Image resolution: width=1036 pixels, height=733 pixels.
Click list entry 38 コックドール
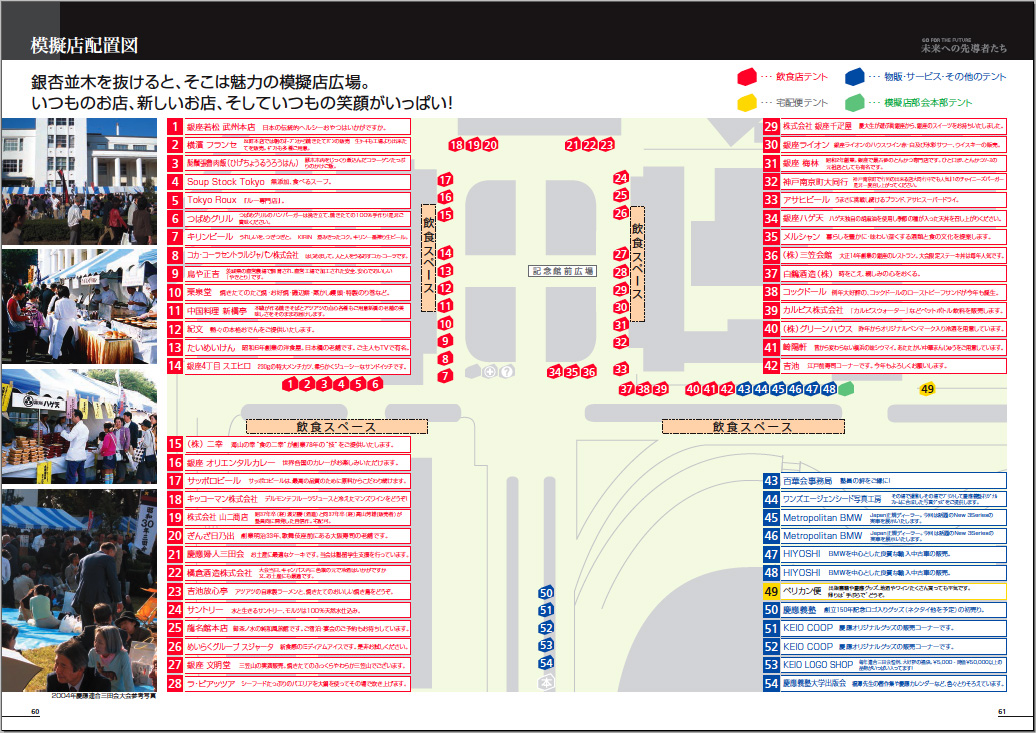(x=885, y=291)
